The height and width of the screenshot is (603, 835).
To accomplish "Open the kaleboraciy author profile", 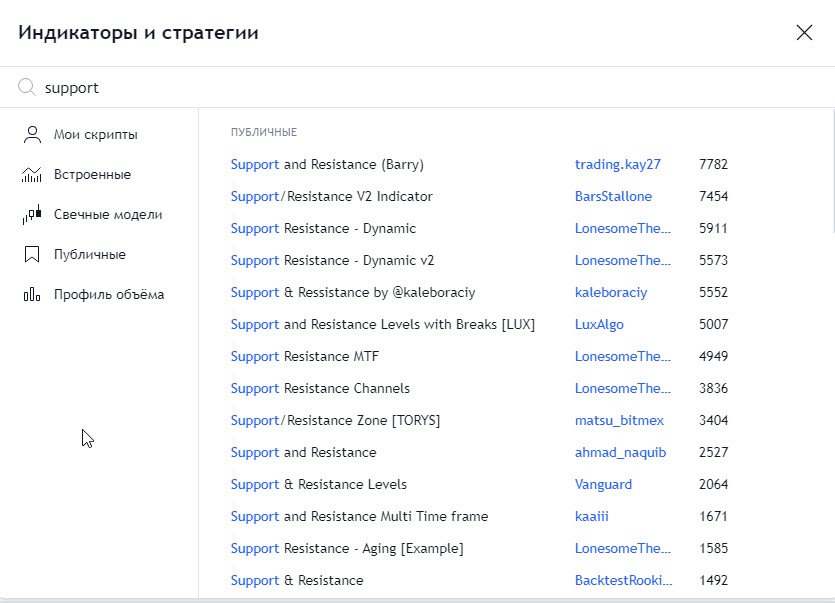I will pos(611,292).
